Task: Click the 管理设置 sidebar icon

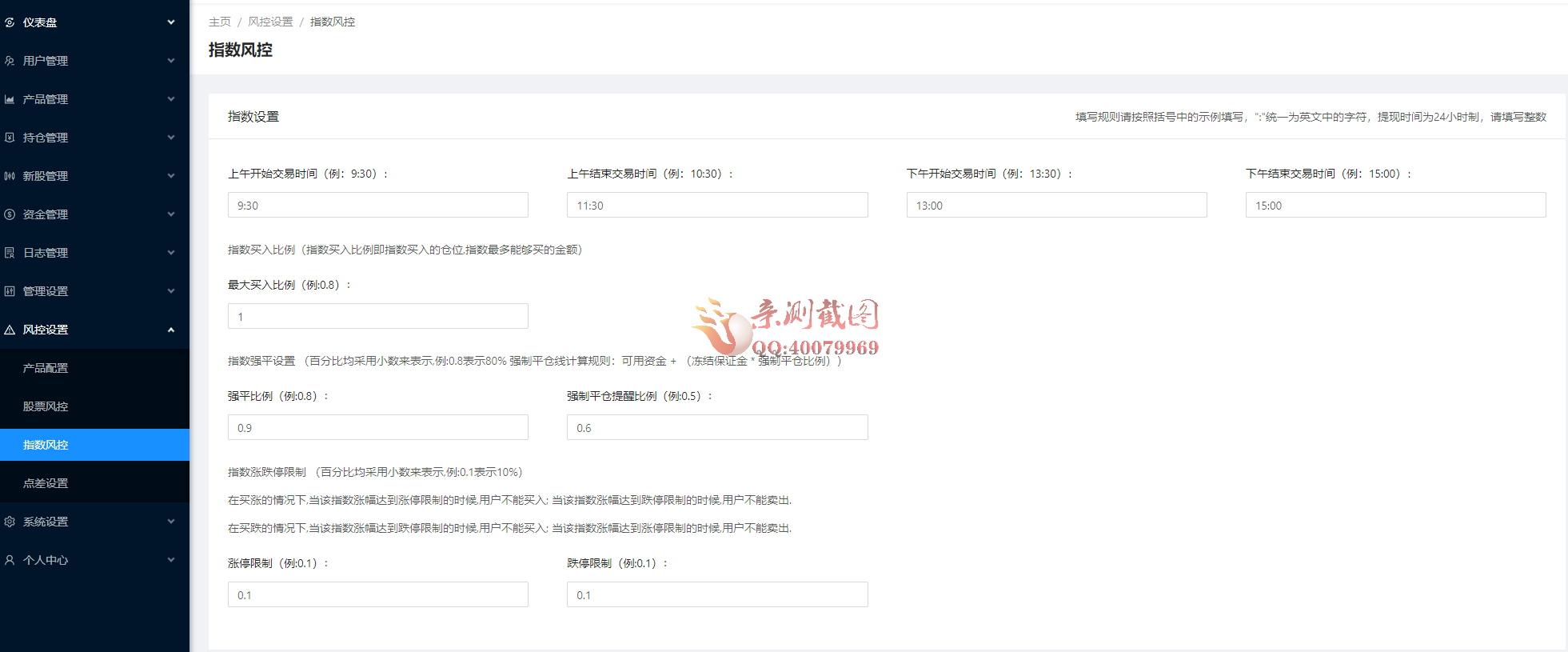Action: [x=10, y=291]
